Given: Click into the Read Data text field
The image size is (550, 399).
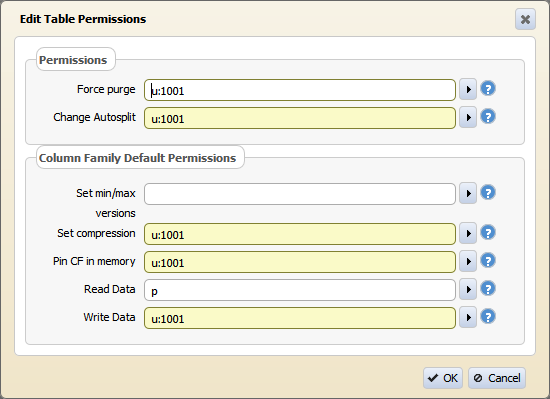Looking at the screenshot, I should tap(300, 290).
